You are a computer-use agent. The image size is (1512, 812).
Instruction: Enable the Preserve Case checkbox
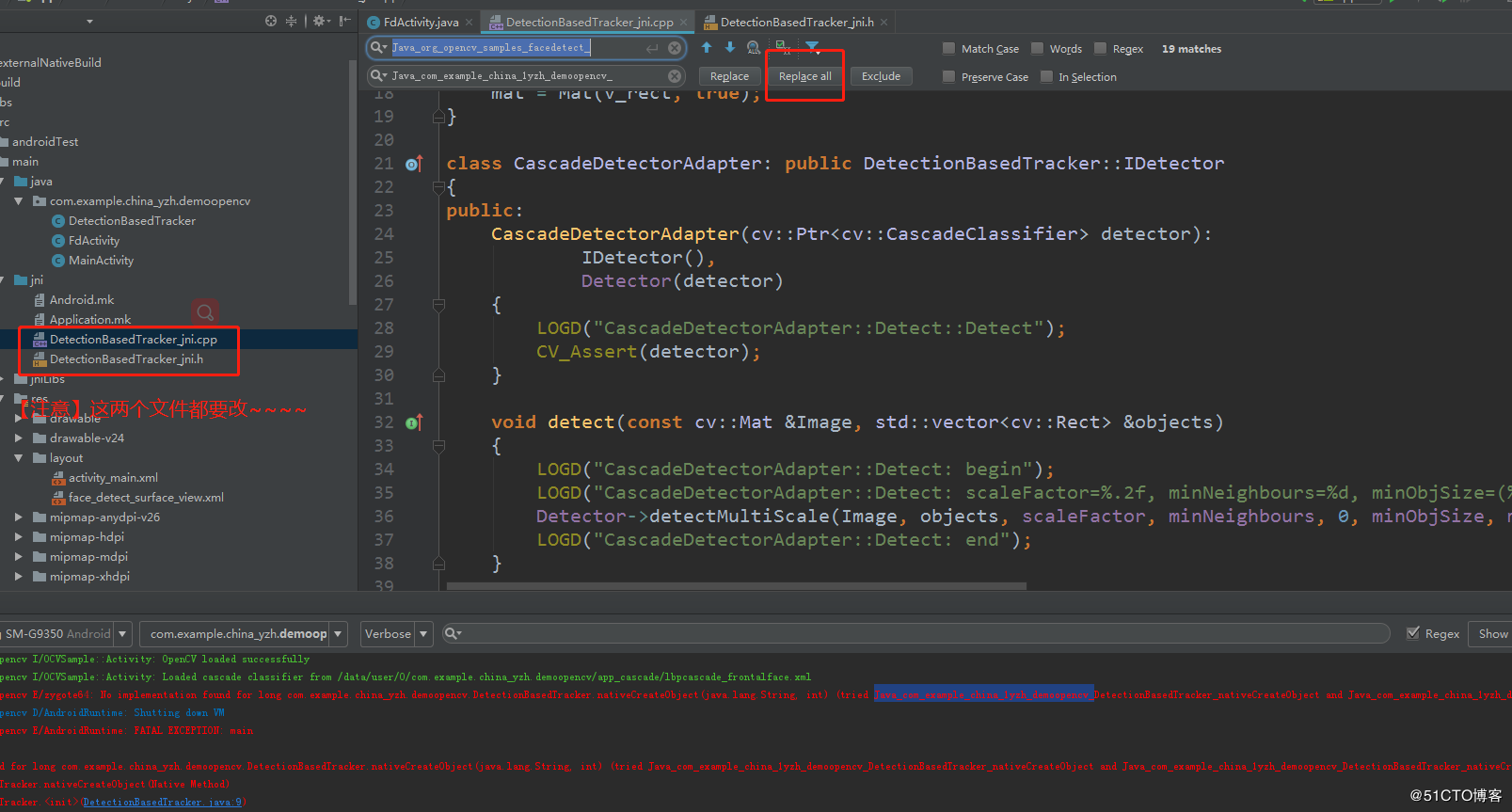(948, 76)
